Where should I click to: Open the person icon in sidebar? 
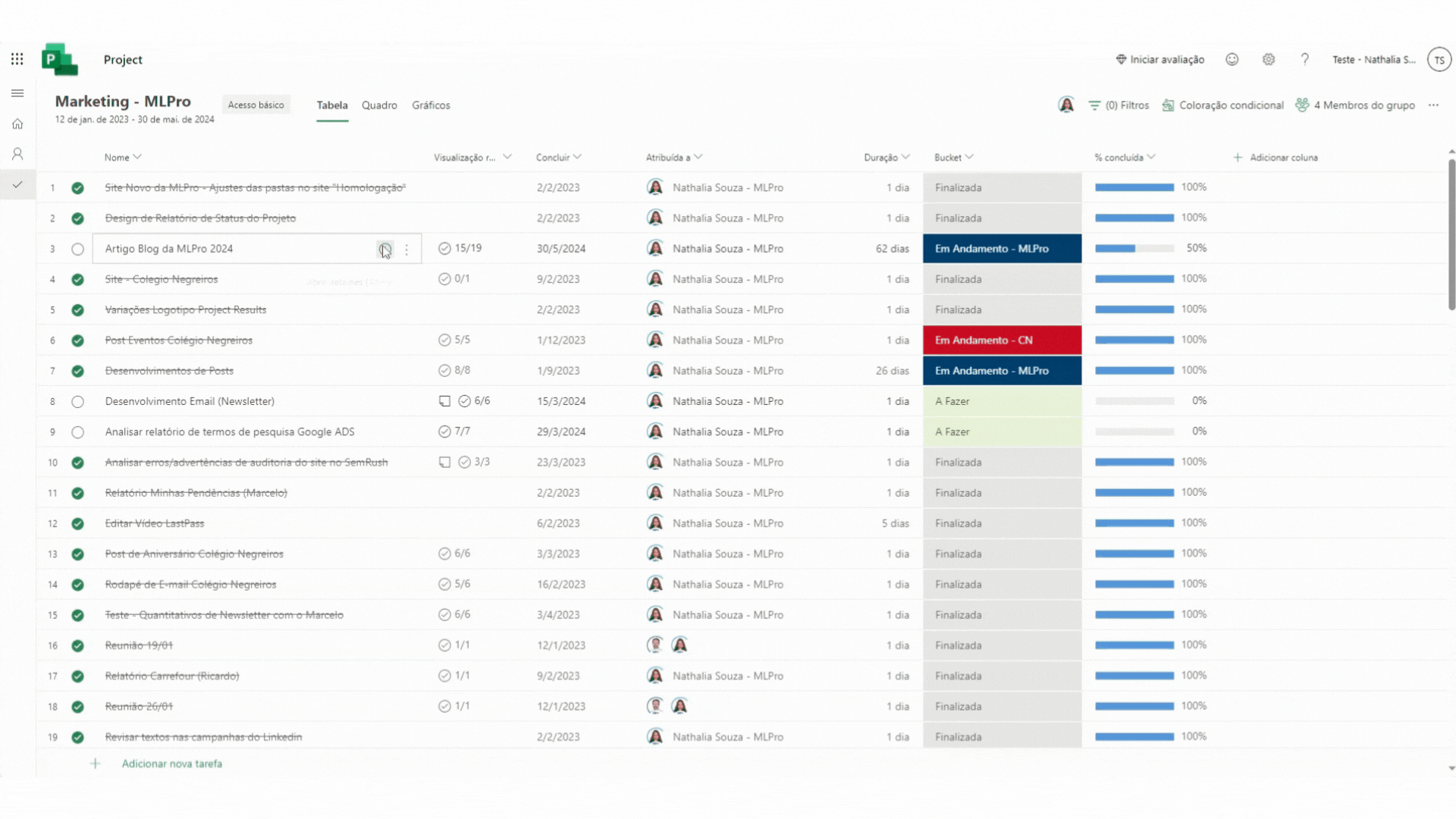[17, 154]
